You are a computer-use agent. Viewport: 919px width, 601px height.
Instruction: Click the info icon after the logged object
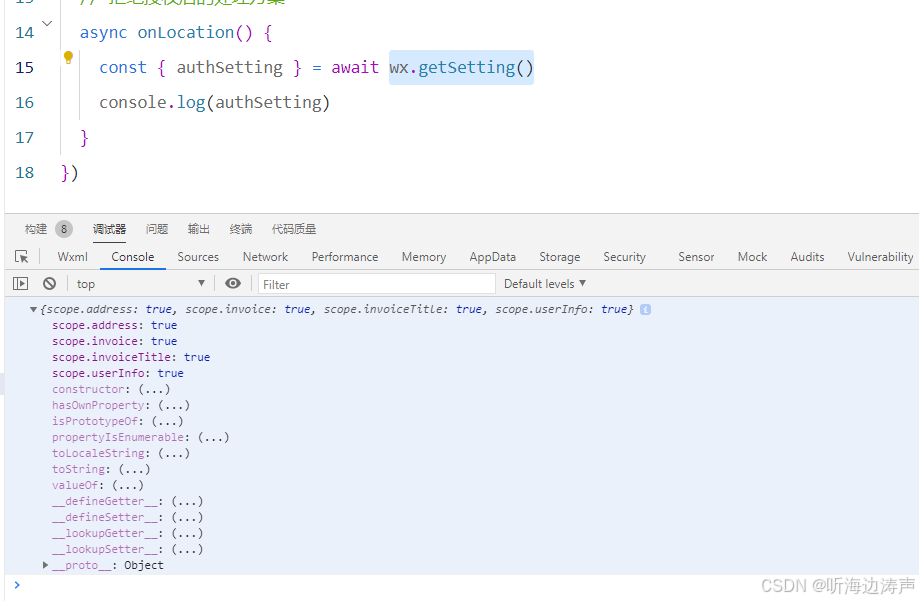pos(645,309)
